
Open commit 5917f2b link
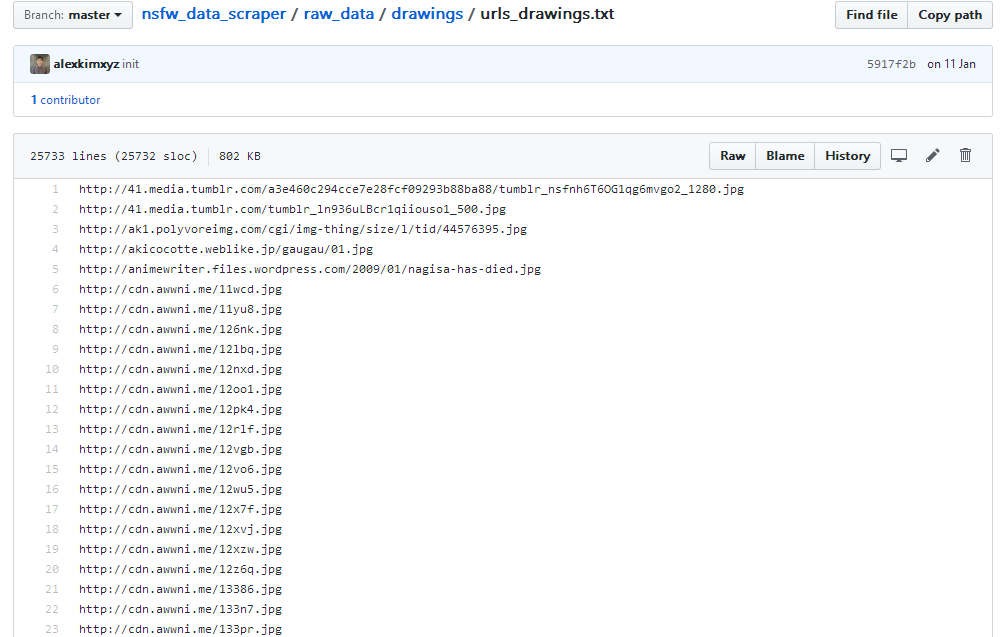[890, 64]
